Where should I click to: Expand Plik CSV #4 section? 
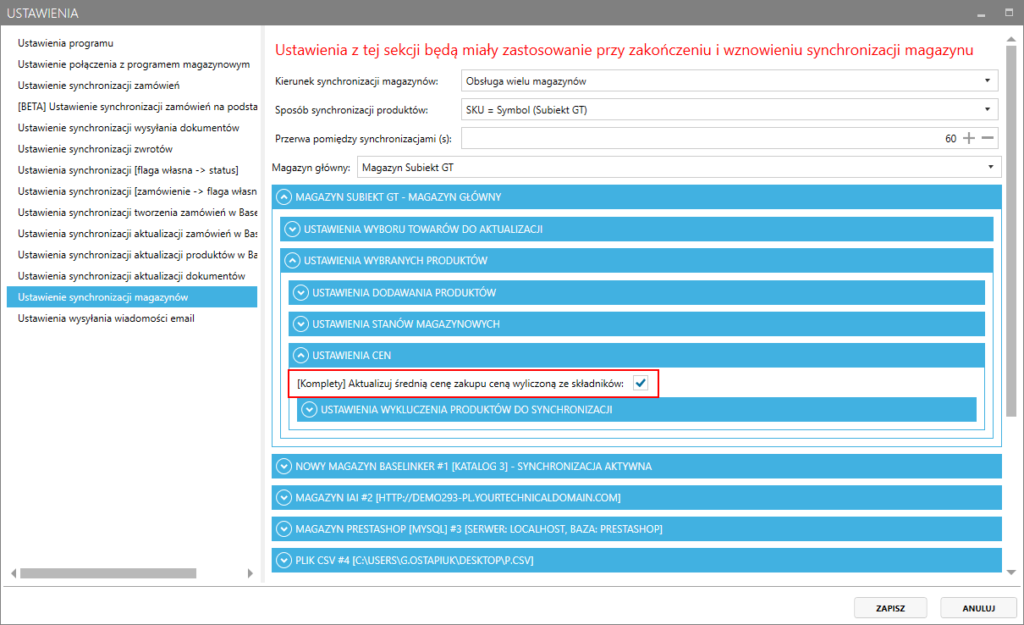pos(636,560)
